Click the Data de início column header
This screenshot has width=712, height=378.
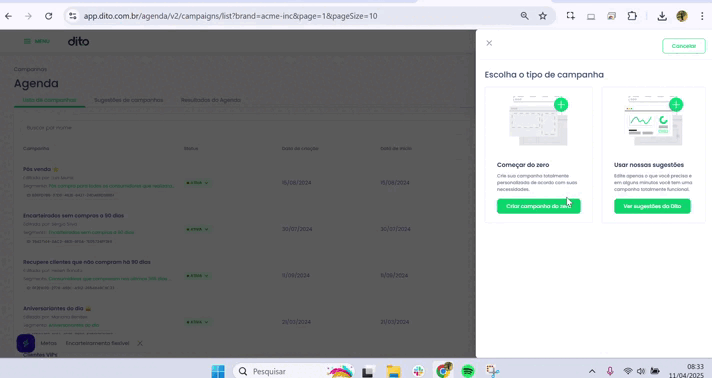coord(396,149)
